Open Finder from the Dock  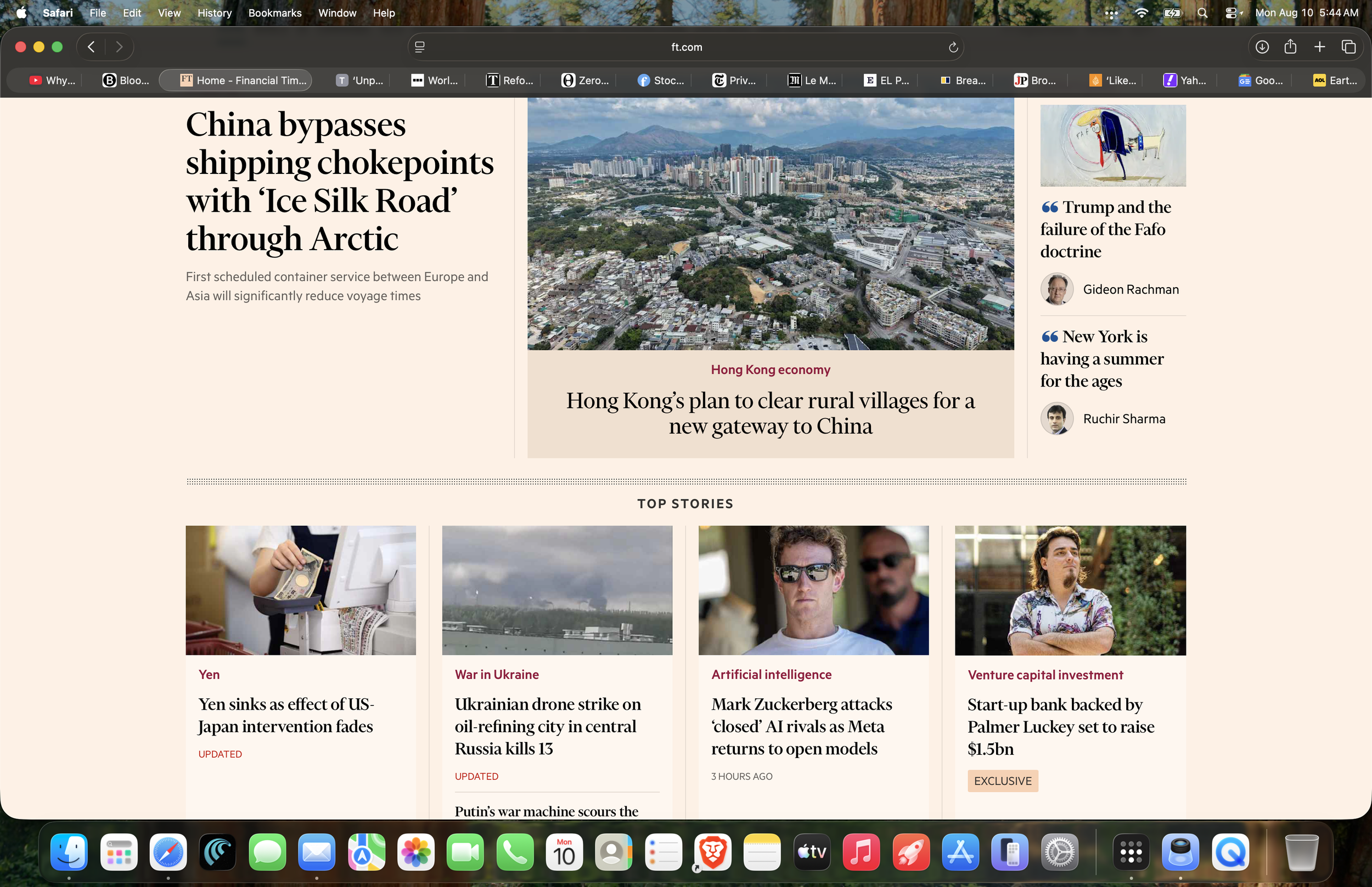[x=69, y=851]
